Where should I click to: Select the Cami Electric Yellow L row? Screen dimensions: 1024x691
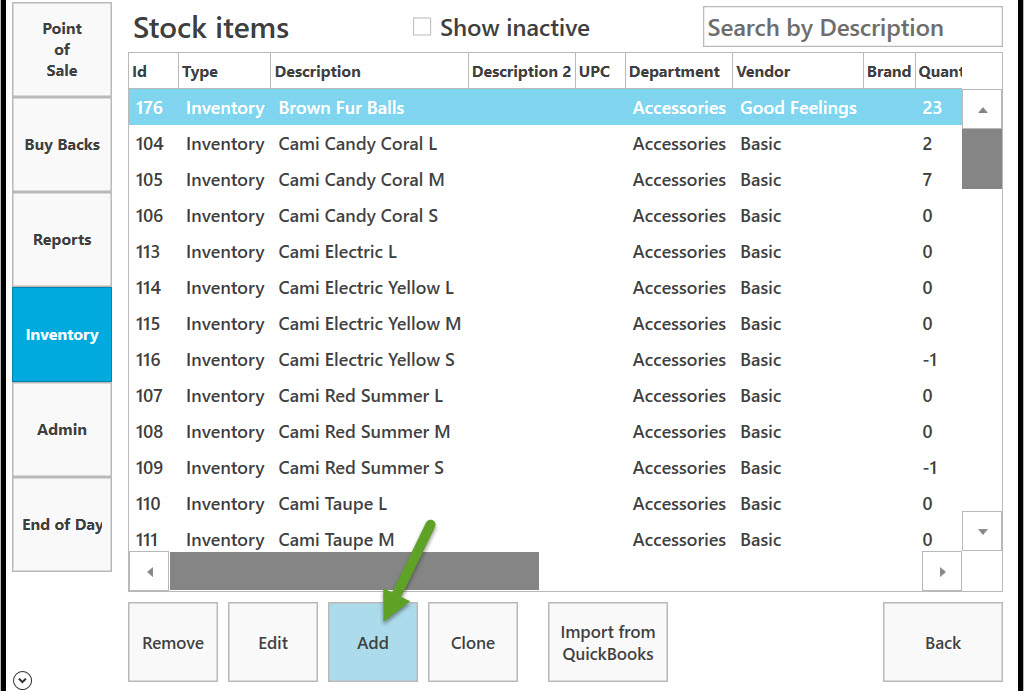pos(545,287)
